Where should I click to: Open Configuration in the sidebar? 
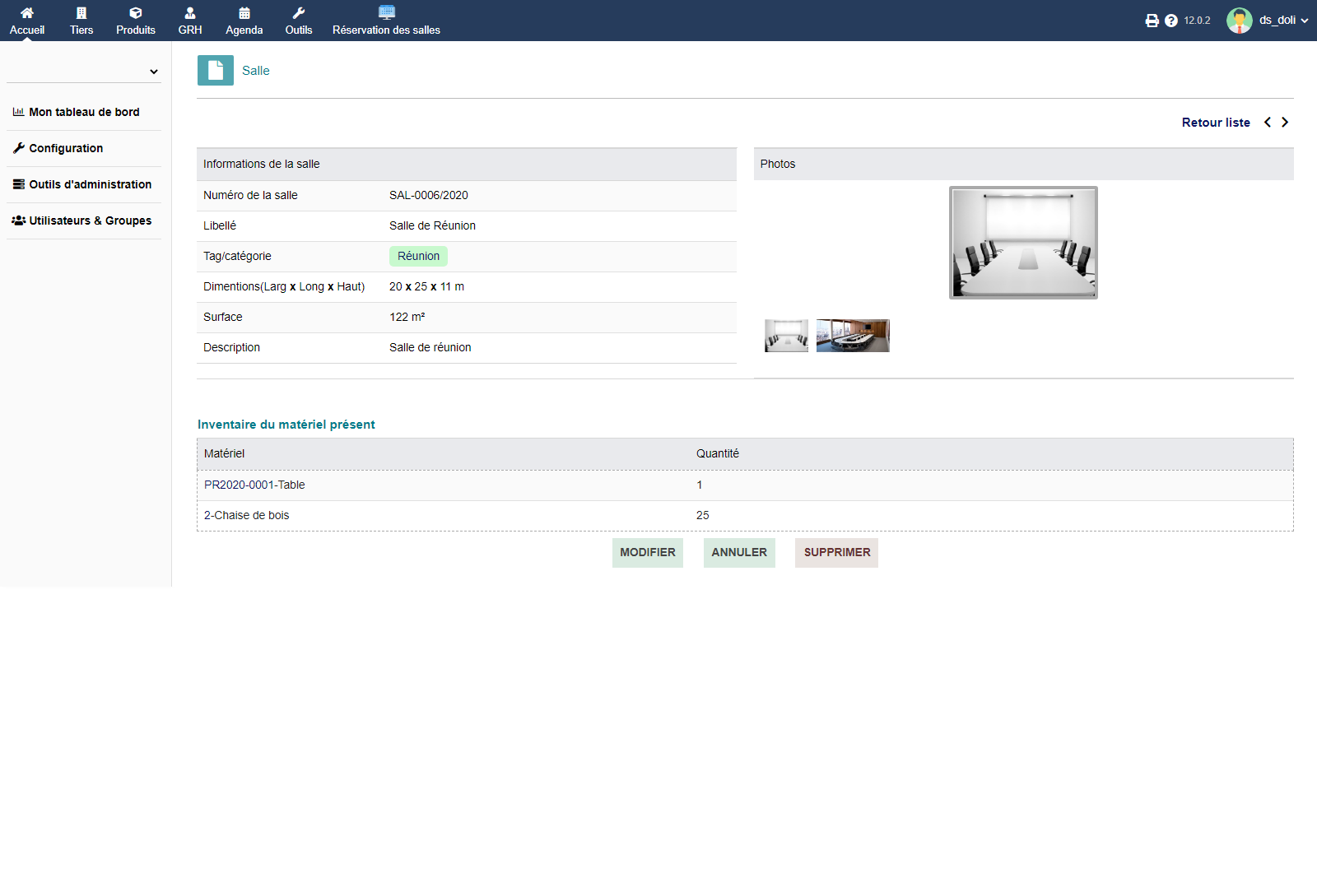click(66, 148)
